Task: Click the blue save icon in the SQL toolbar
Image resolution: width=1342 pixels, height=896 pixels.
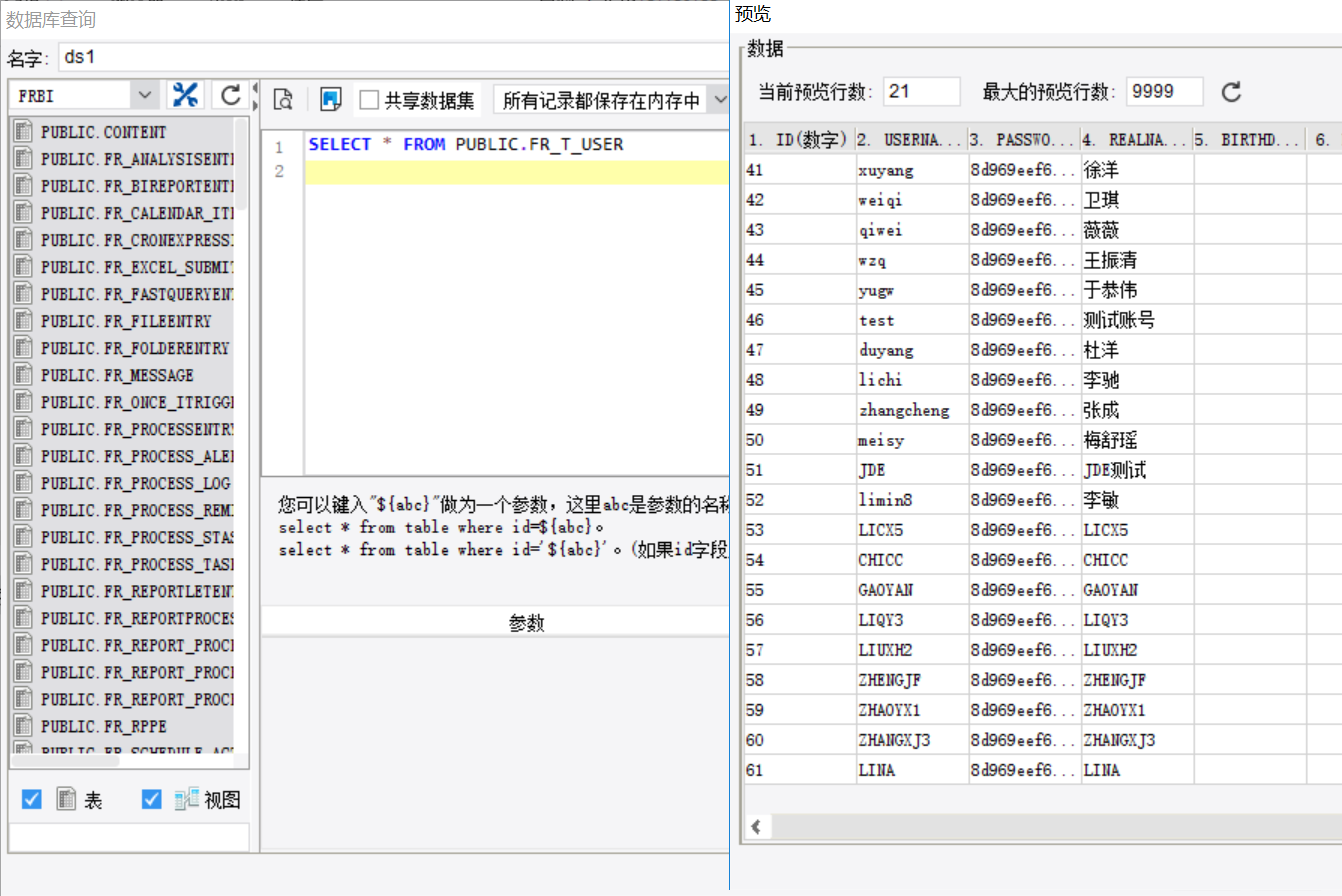Action: (x=331, y=99)
